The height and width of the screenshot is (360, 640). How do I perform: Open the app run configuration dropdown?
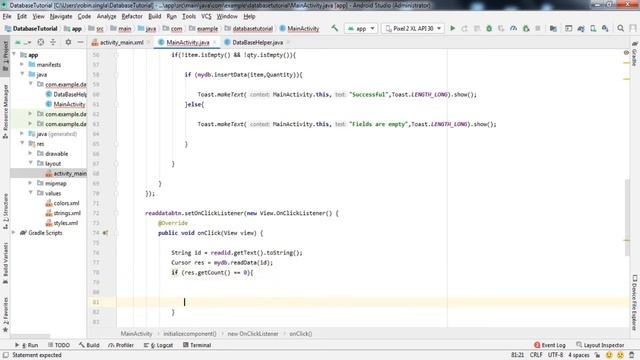click(361, 28)
